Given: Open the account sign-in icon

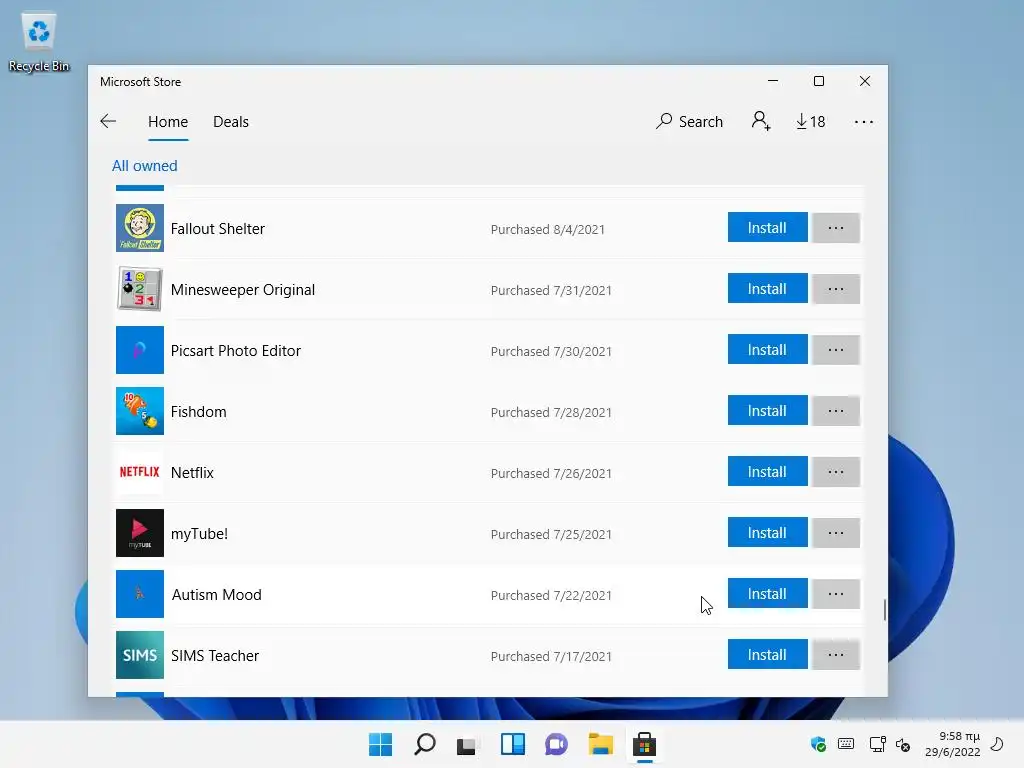Looking at the screenshot, I should 761,121.
